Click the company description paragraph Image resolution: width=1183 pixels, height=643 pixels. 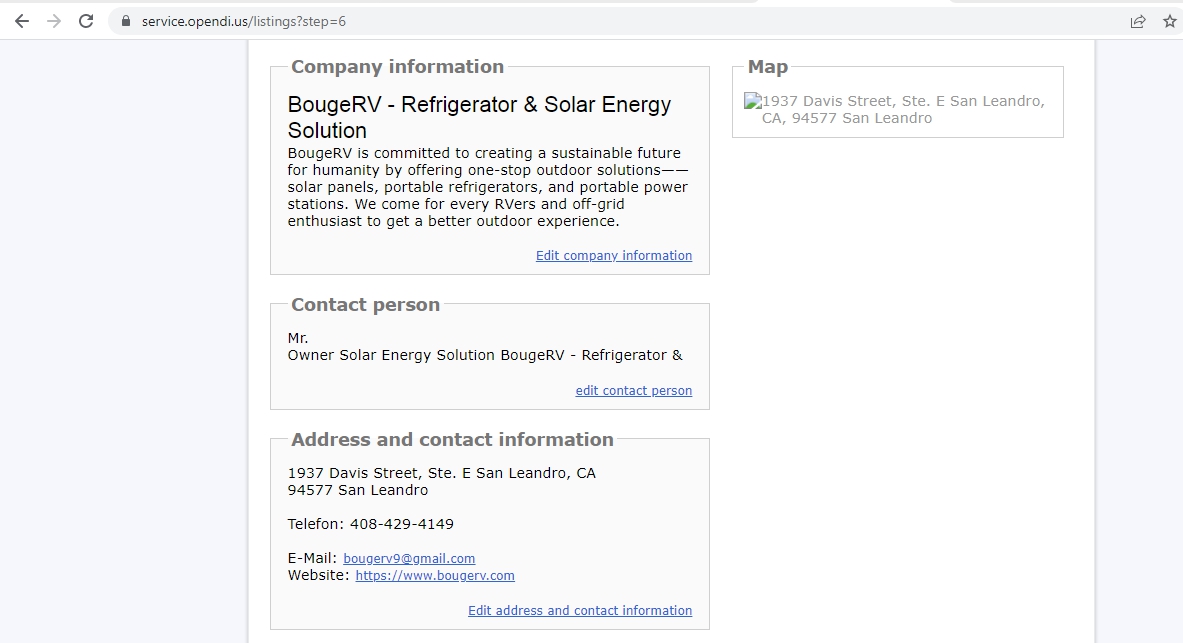coord(487,187)
